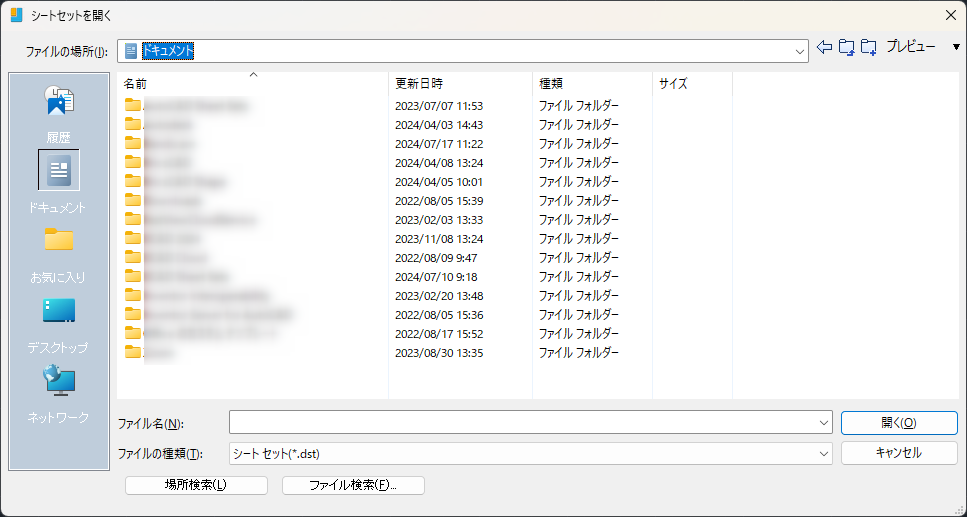Select the folder icon dated 2022/08/05 15:39
This screenshot has height=517, width=967.
(133, 200)
